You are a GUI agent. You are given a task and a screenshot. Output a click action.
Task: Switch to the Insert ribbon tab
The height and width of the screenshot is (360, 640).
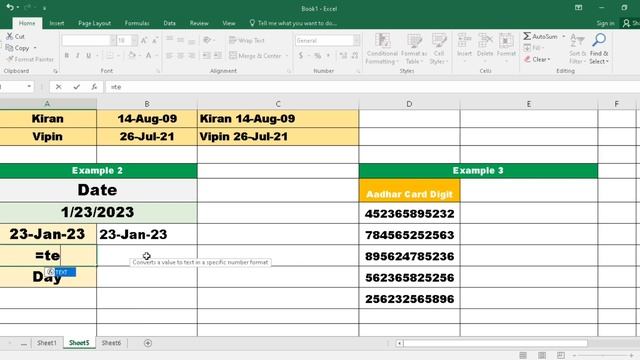point(56,23)
